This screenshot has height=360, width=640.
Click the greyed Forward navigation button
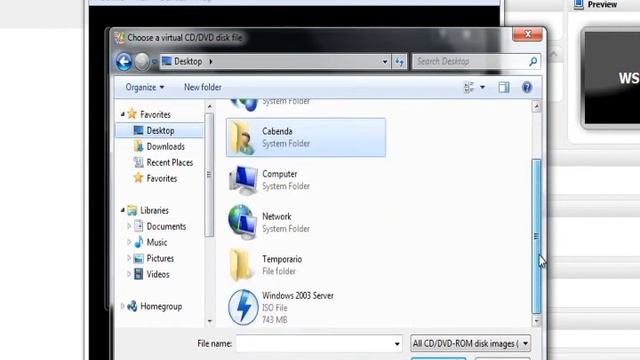(x=142, y=62)
